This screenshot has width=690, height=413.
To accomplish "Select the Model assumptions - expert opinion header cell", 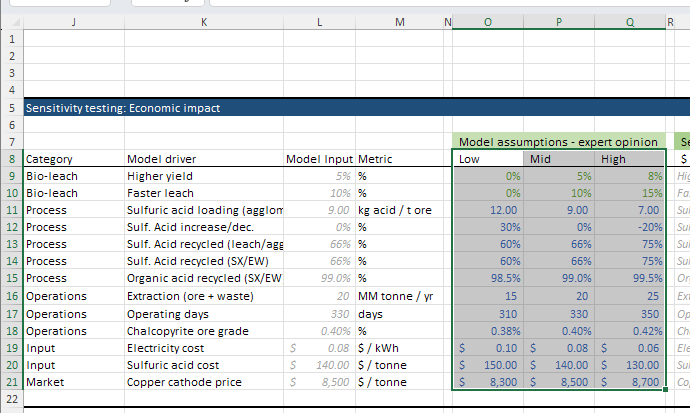I will [559, 142].
